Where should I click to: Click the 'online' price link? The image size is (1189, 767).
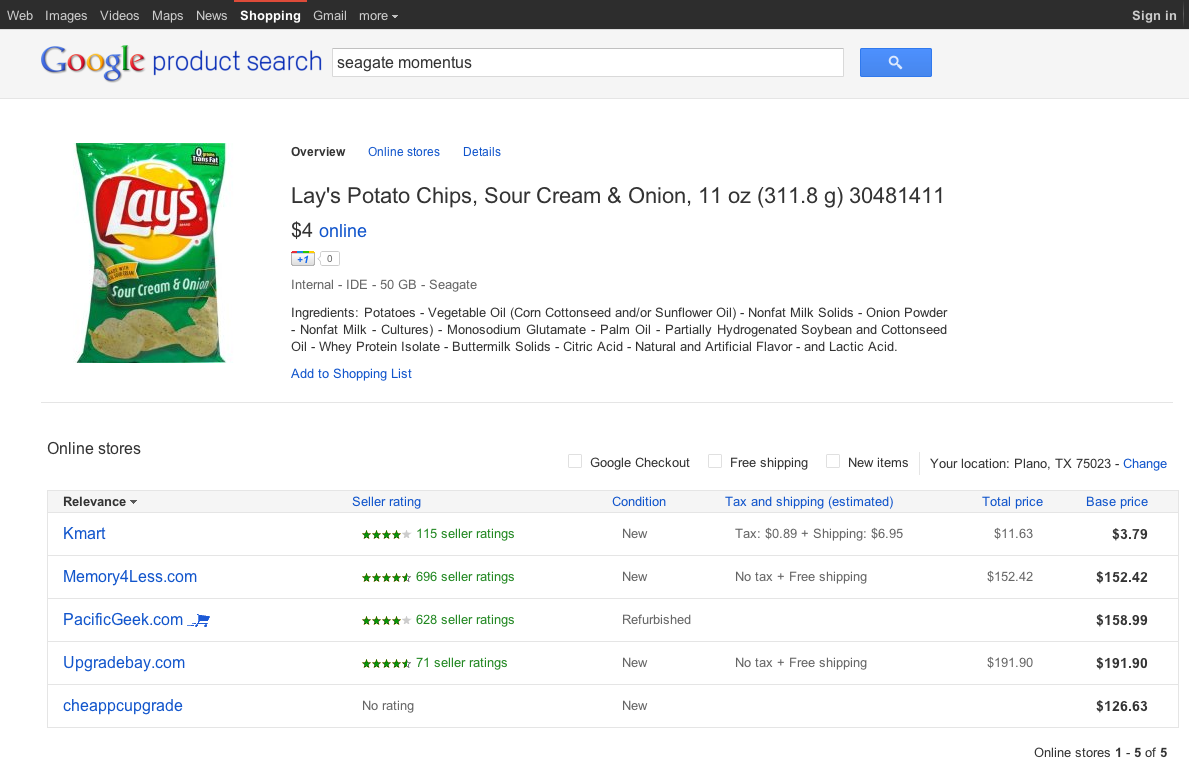click(x=343, y=231)
